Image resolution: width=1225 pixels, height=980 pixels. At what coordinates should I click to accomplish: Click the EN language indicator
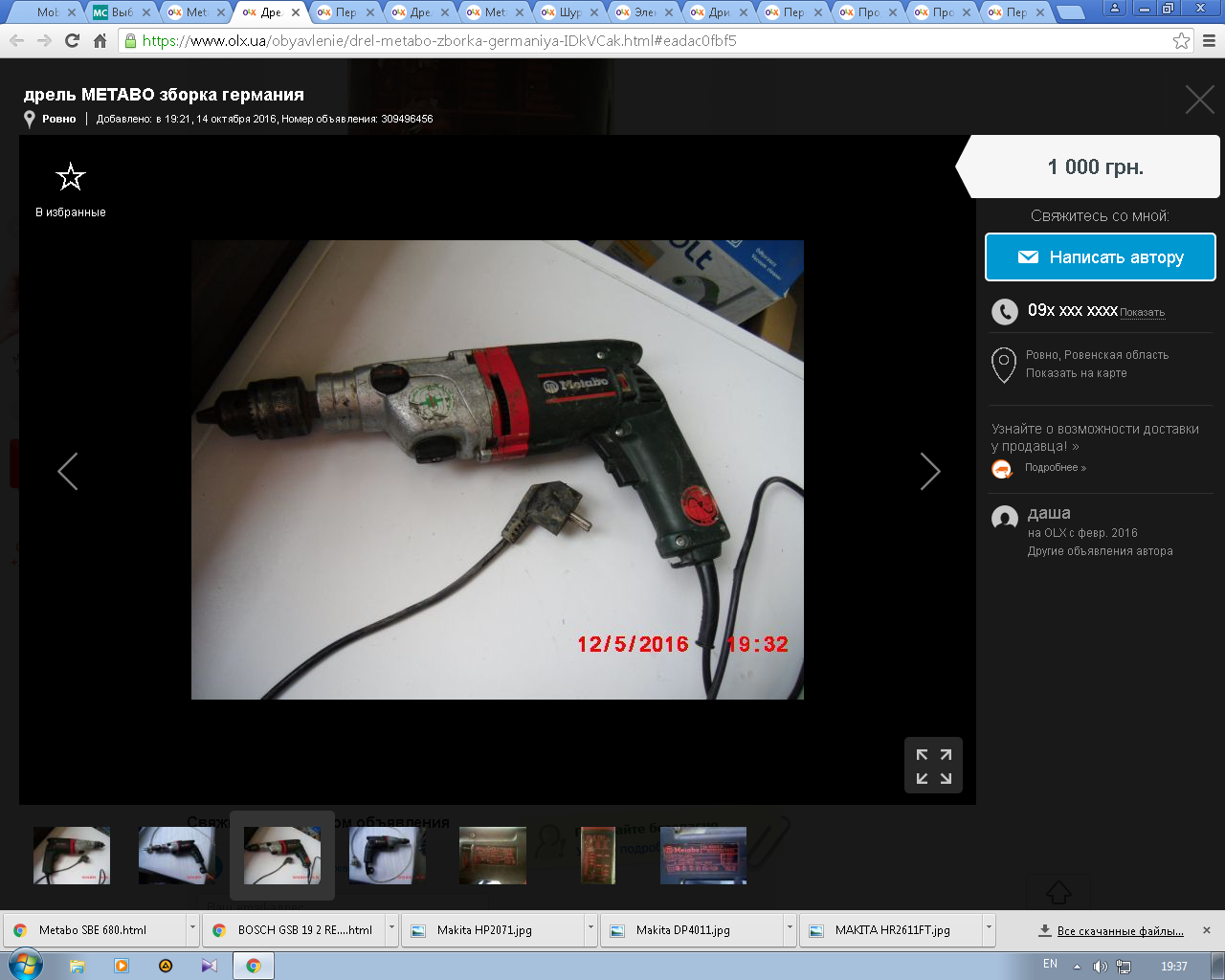[x=1050, y=965]
